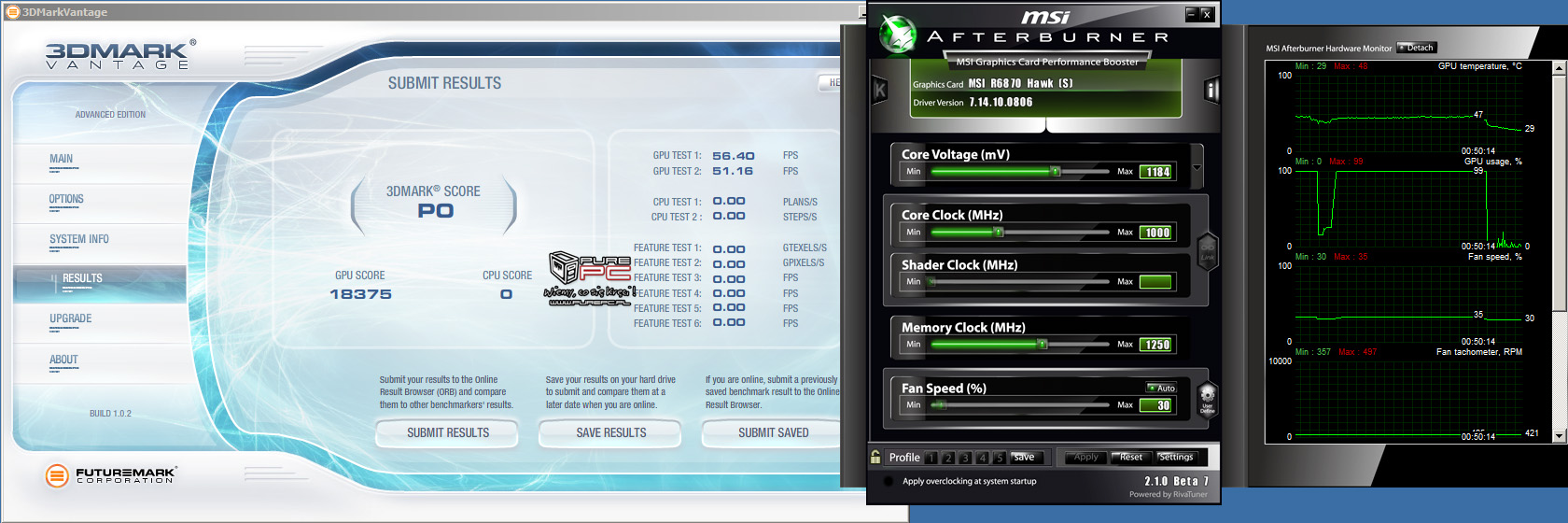1568x523 pixels.
Task: Select profile slot 4
Action: [982, 458]
